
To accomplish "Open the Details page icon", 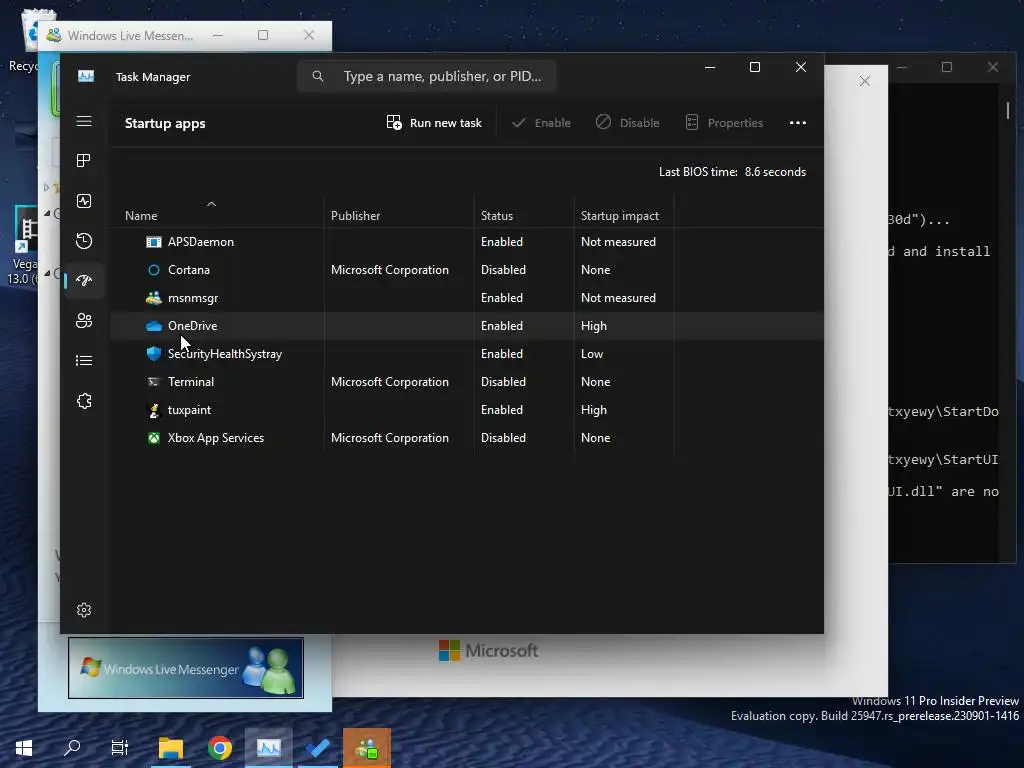I will click(84, 360).
